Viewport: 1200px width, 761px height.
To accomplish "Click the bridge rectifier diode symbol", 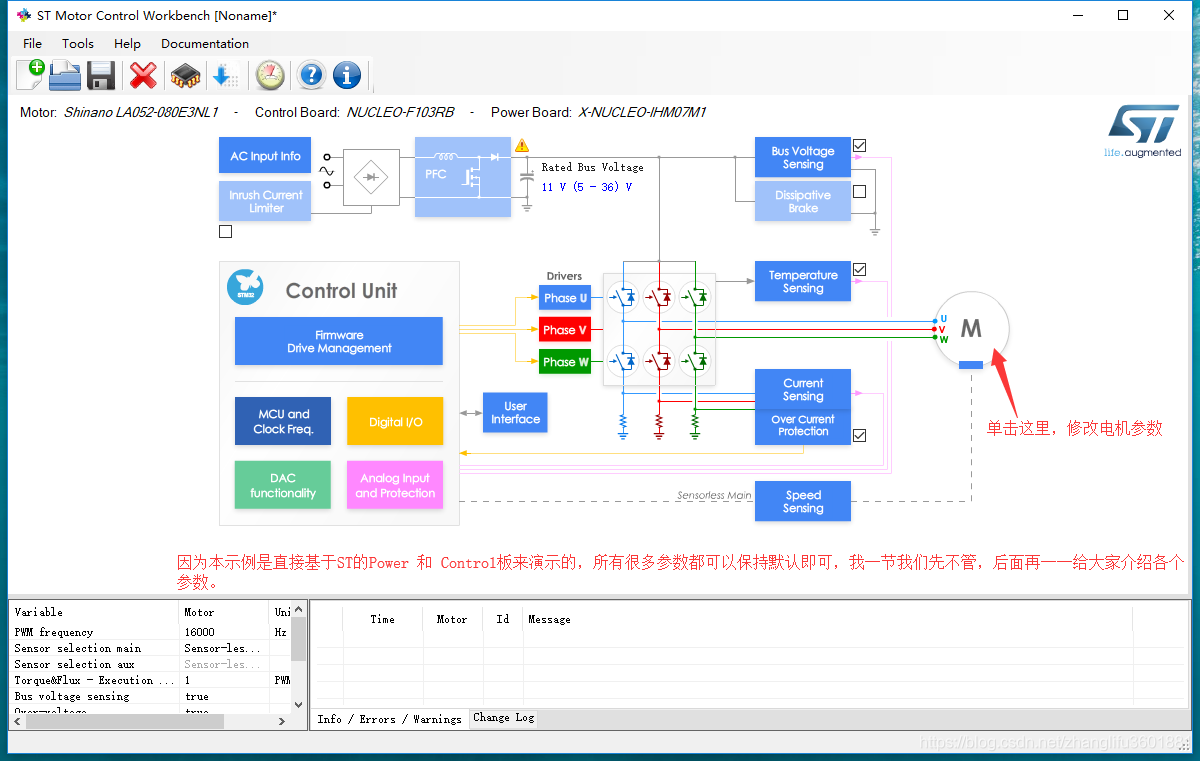I will (x=371, y=178).
